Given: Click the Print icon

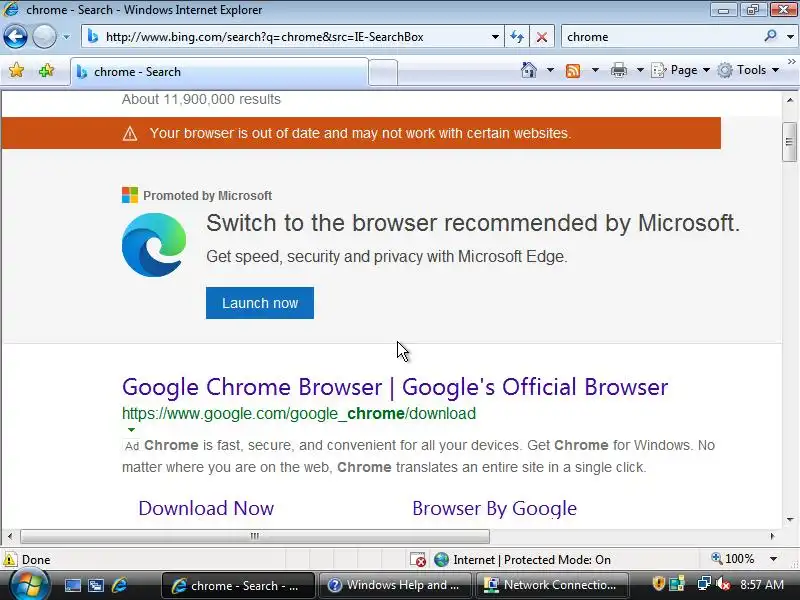Looking at the screenshot, I should [618, 70].
